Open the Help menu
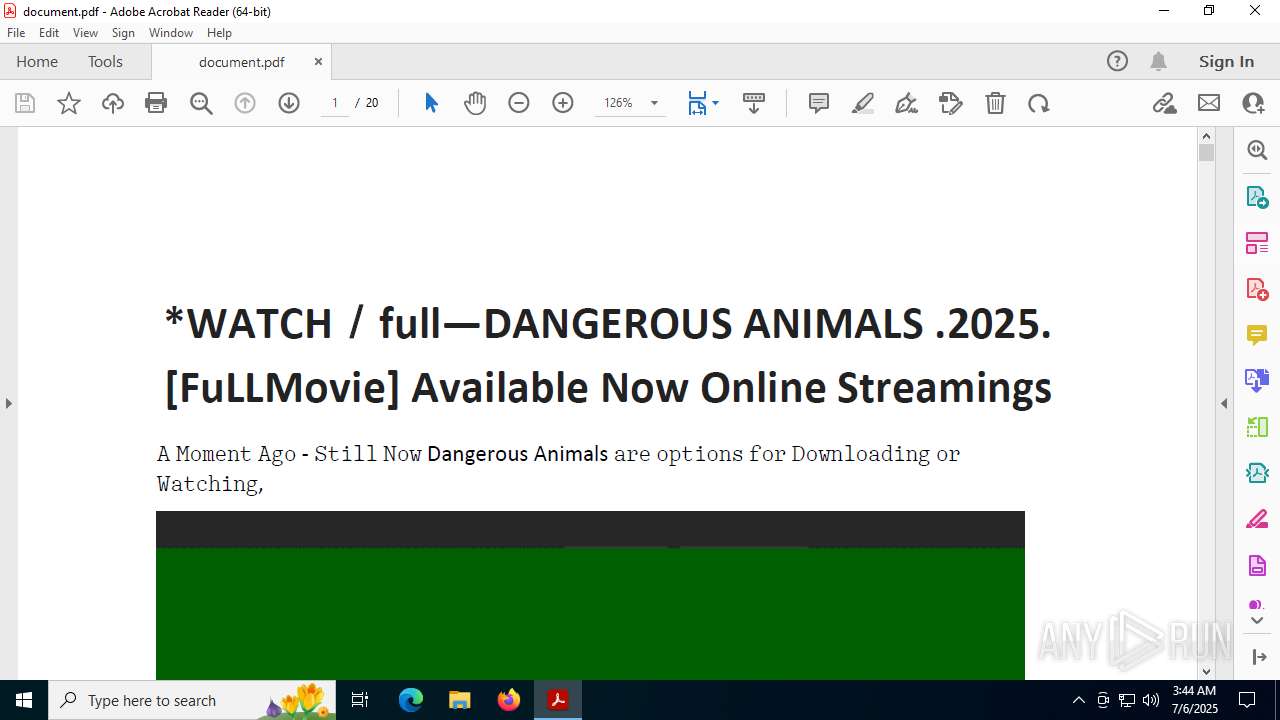This screenshot has height=720, width=1280. [x=219, y=33]
